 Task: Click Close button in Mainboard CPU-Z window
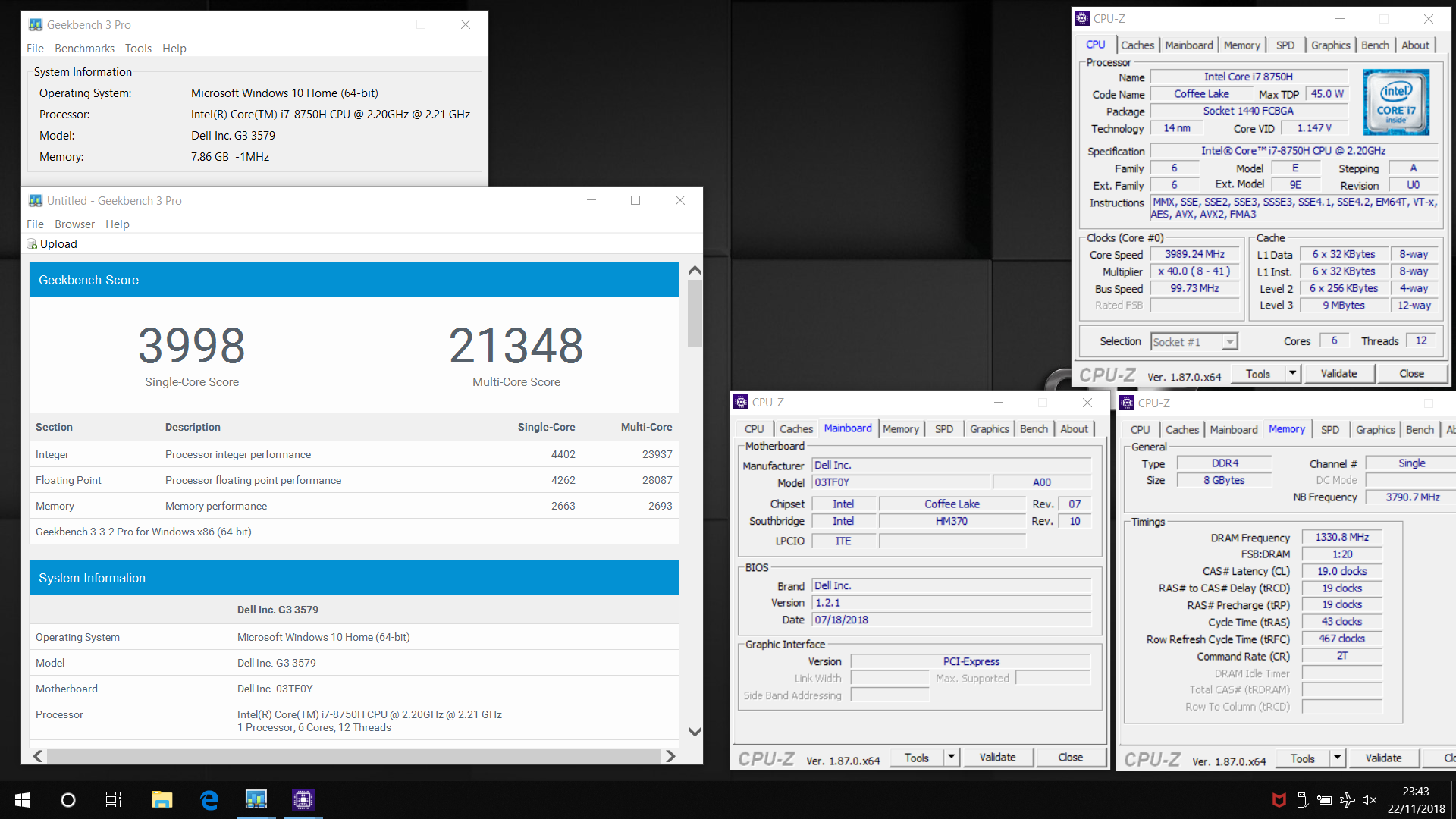tap(1070, 758)
